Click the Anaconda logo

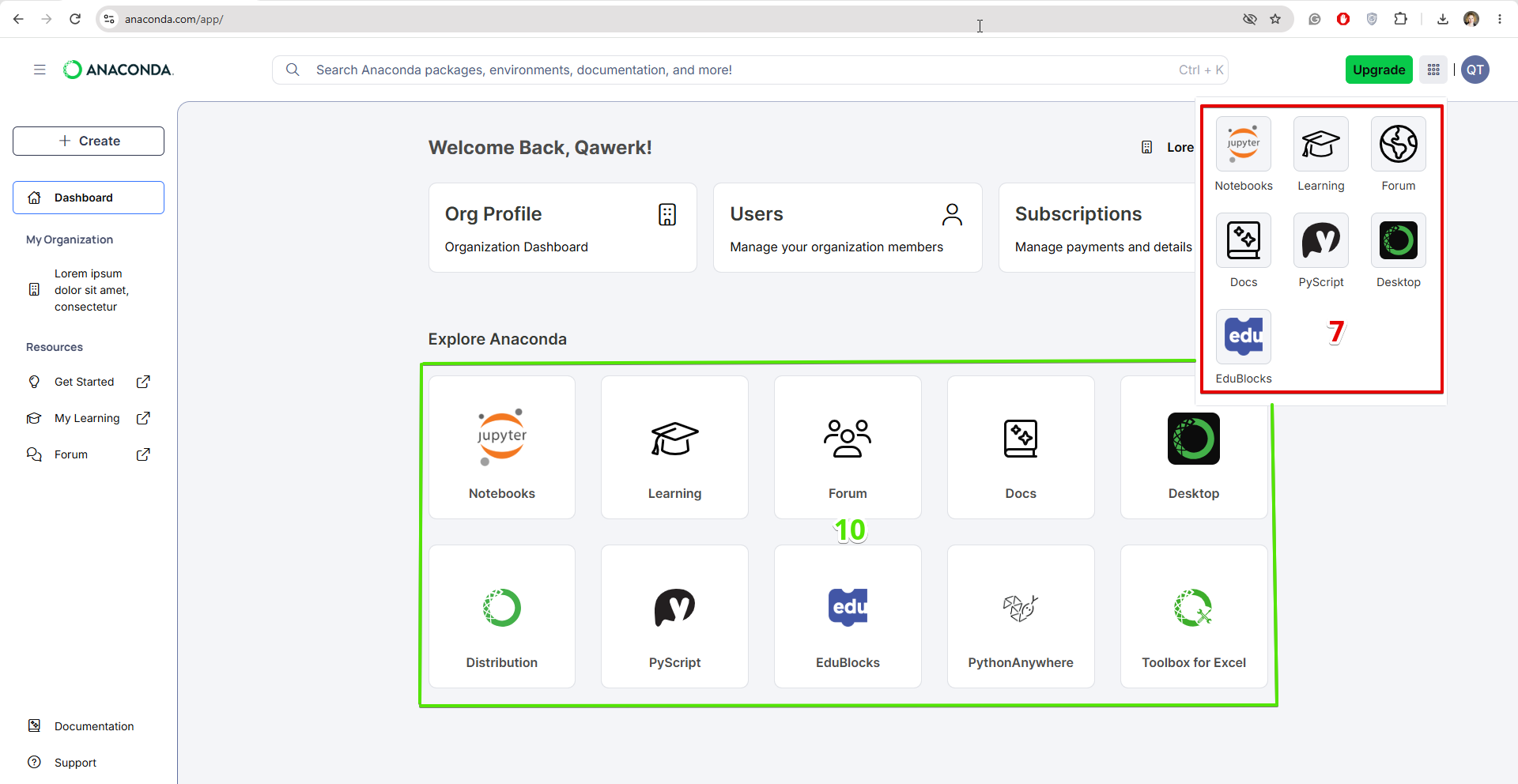[x=118, y=70]
